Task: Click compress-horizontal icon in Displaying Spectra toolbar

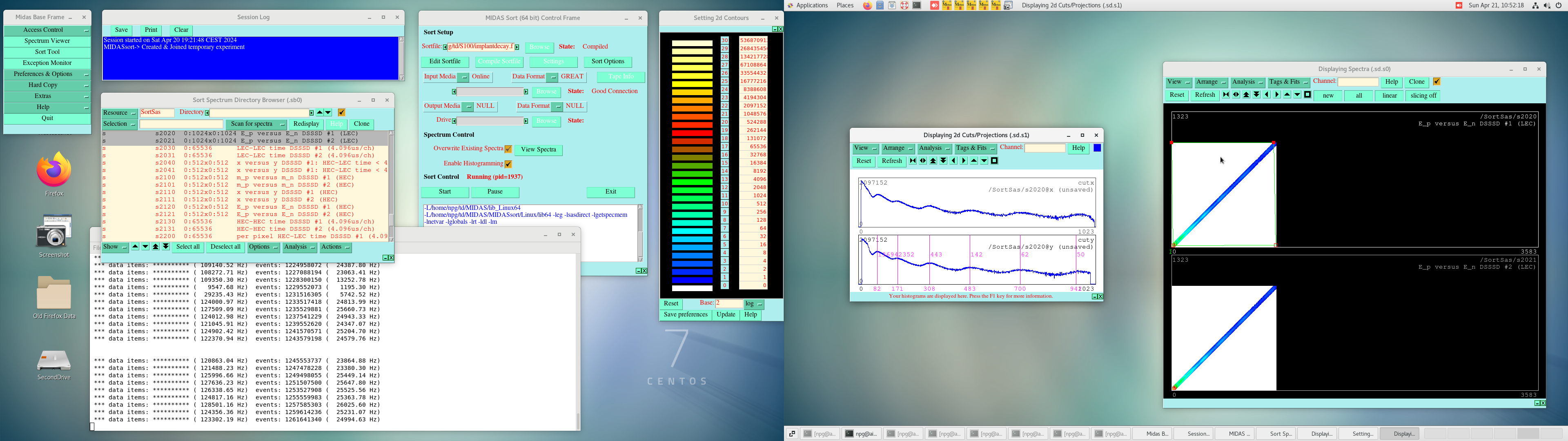Action: tap(1226, 95)
